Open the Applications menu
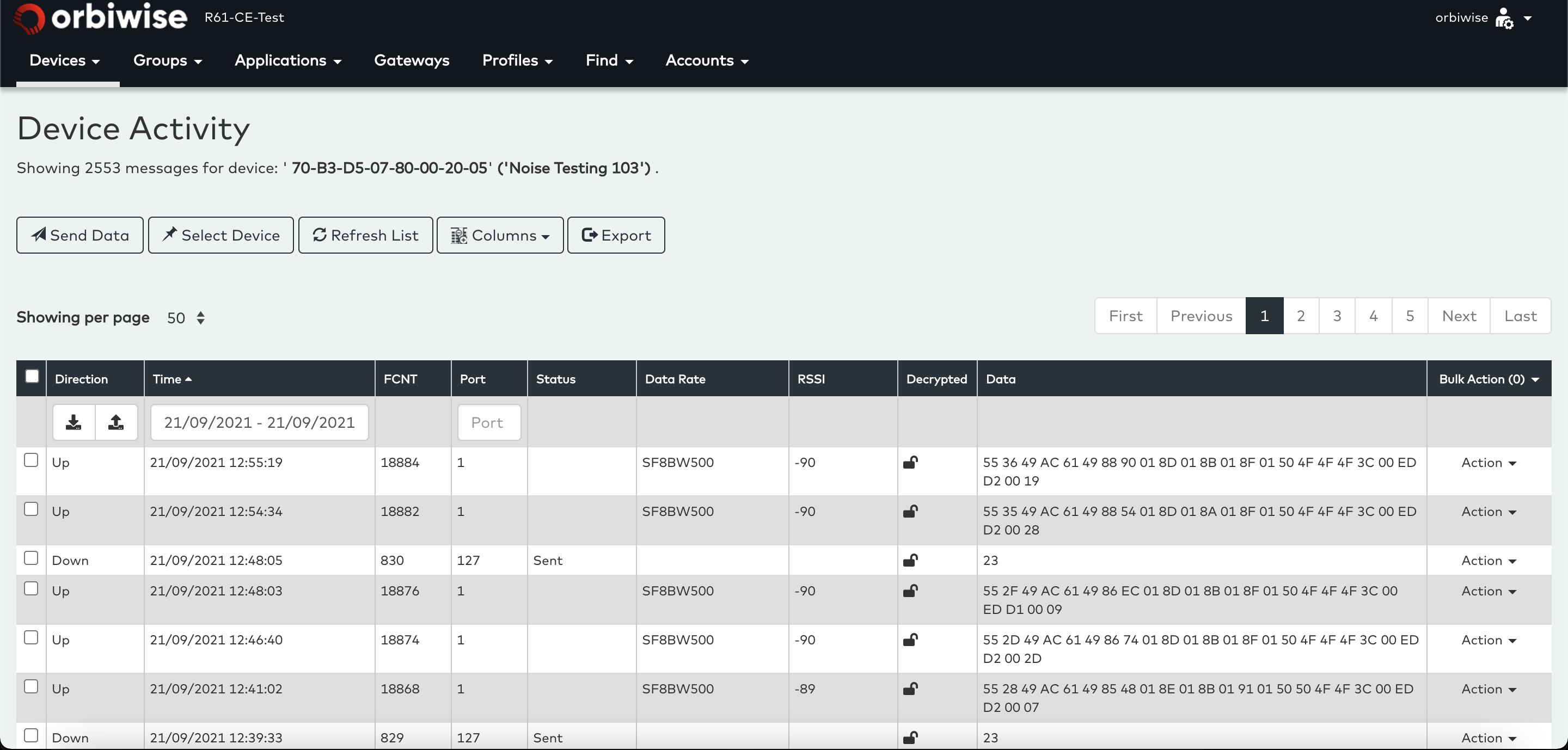 point(288,60)
